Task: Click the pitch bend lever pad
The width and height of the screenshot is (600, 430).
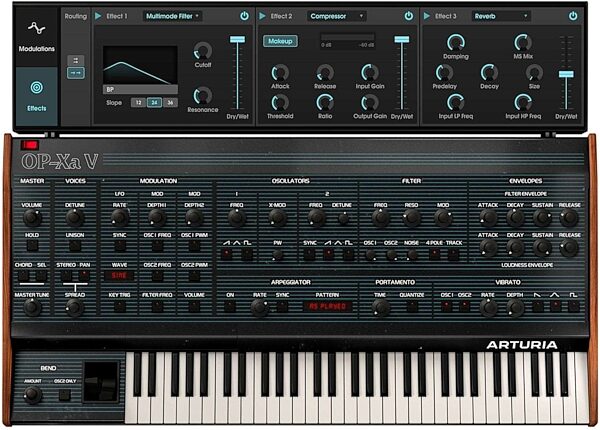Action: click(101, 382)
